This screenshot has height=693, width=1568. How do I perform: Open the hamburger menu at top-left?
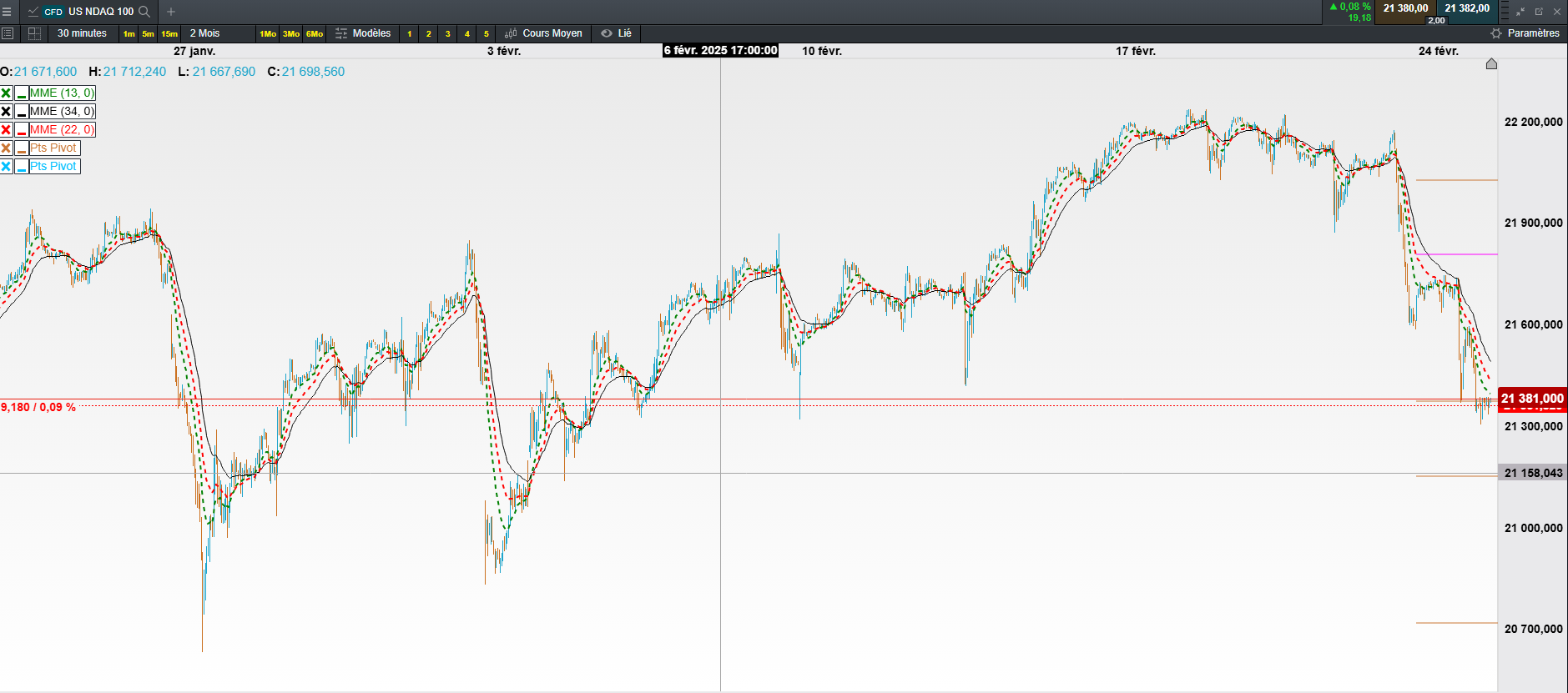[7, 12]
